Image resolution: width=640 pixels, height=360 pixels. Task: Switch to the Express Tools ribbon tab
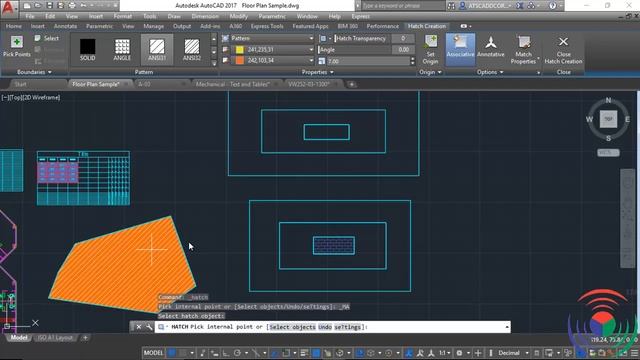(267, 26)
